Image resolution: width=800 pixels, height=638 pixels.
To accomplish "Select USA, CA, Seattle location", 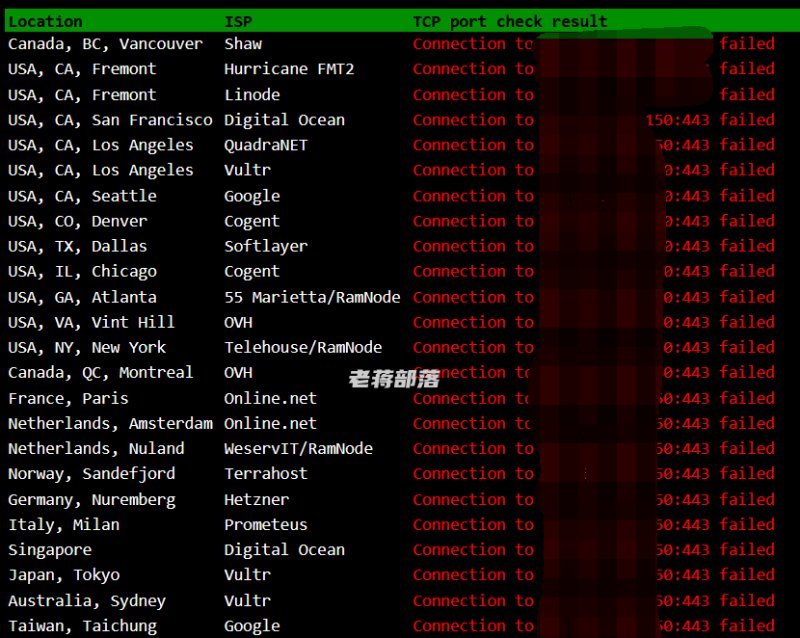I will [x=83, y=196].
